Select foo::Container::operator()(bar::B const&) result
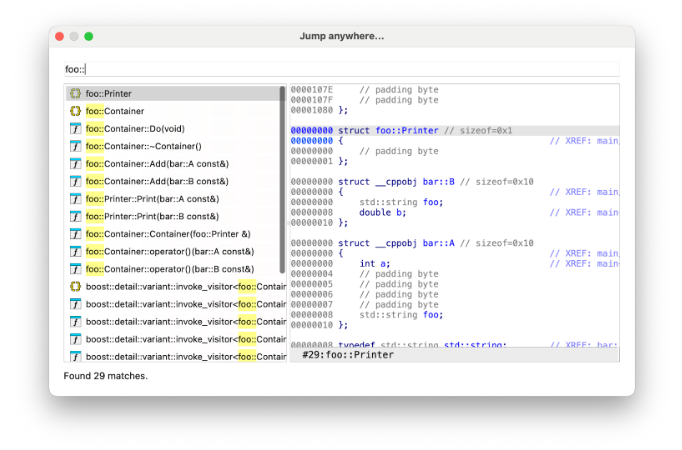 [x=169, y=269]
